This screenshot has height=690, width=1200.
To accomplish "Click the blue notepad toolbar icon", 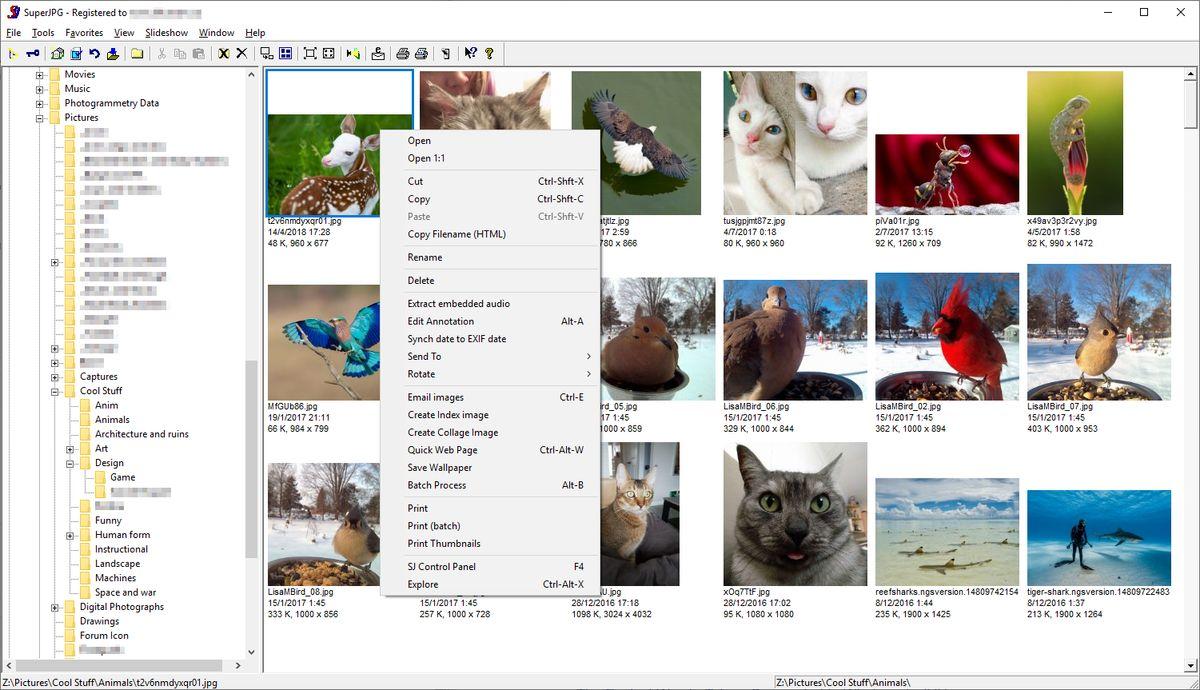I will click(x=76, y=53).
